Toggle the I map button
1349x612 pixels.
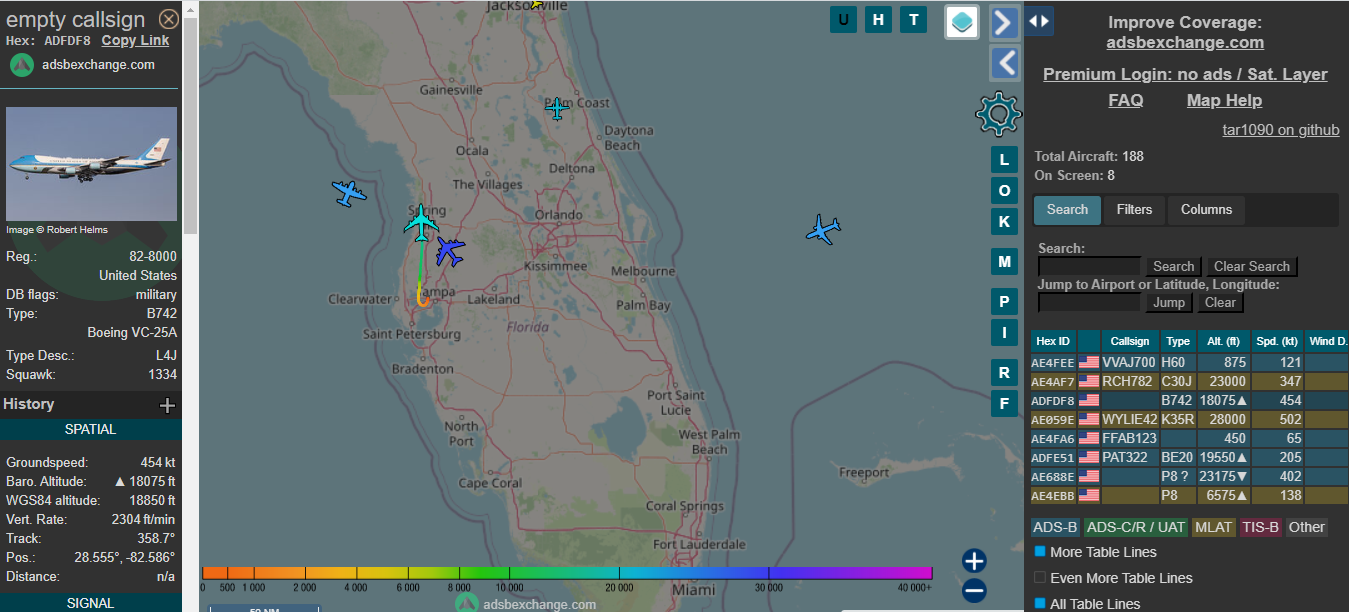click(1005, 332)
